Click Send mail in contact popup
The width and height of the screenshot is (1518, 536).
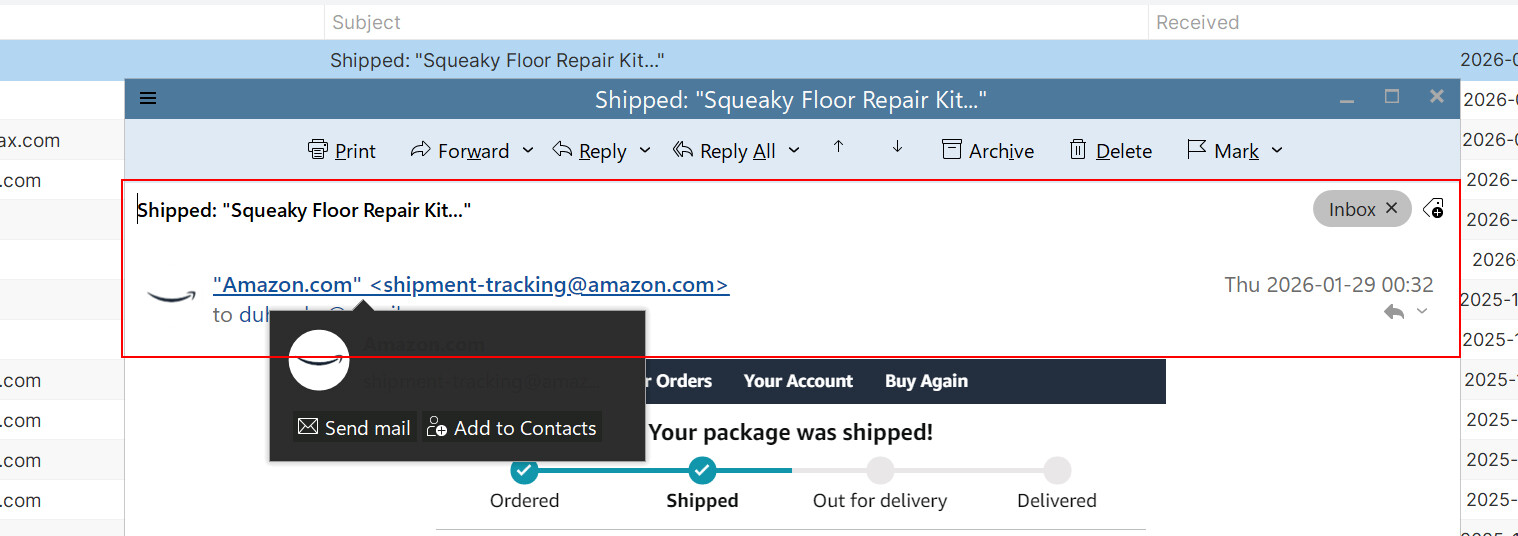point(354,428)
